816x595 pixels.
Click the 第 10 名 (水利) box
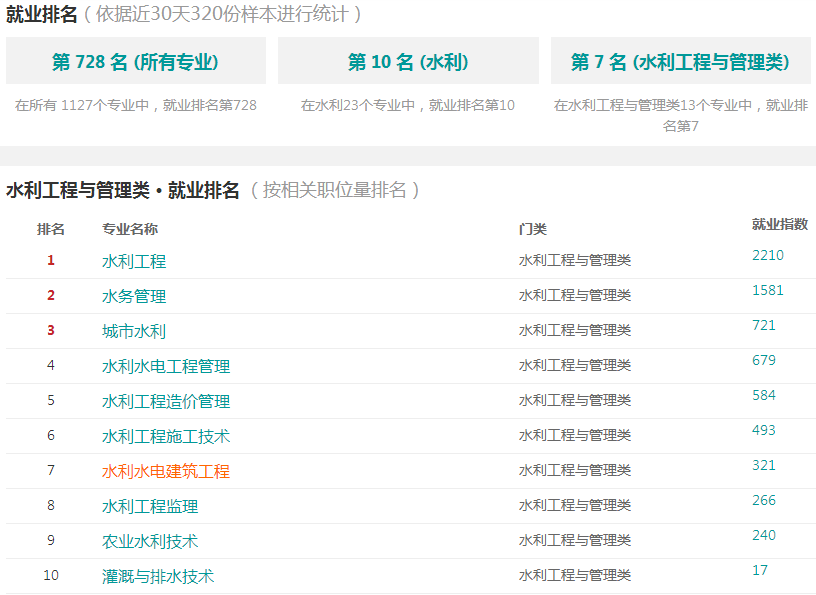pyautogui.click(x=408, y=61)
